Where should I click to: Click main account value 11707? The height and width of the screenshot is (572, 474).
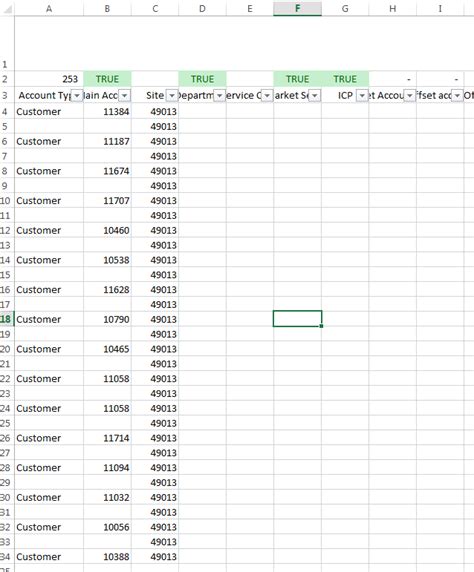pos(116,201)
